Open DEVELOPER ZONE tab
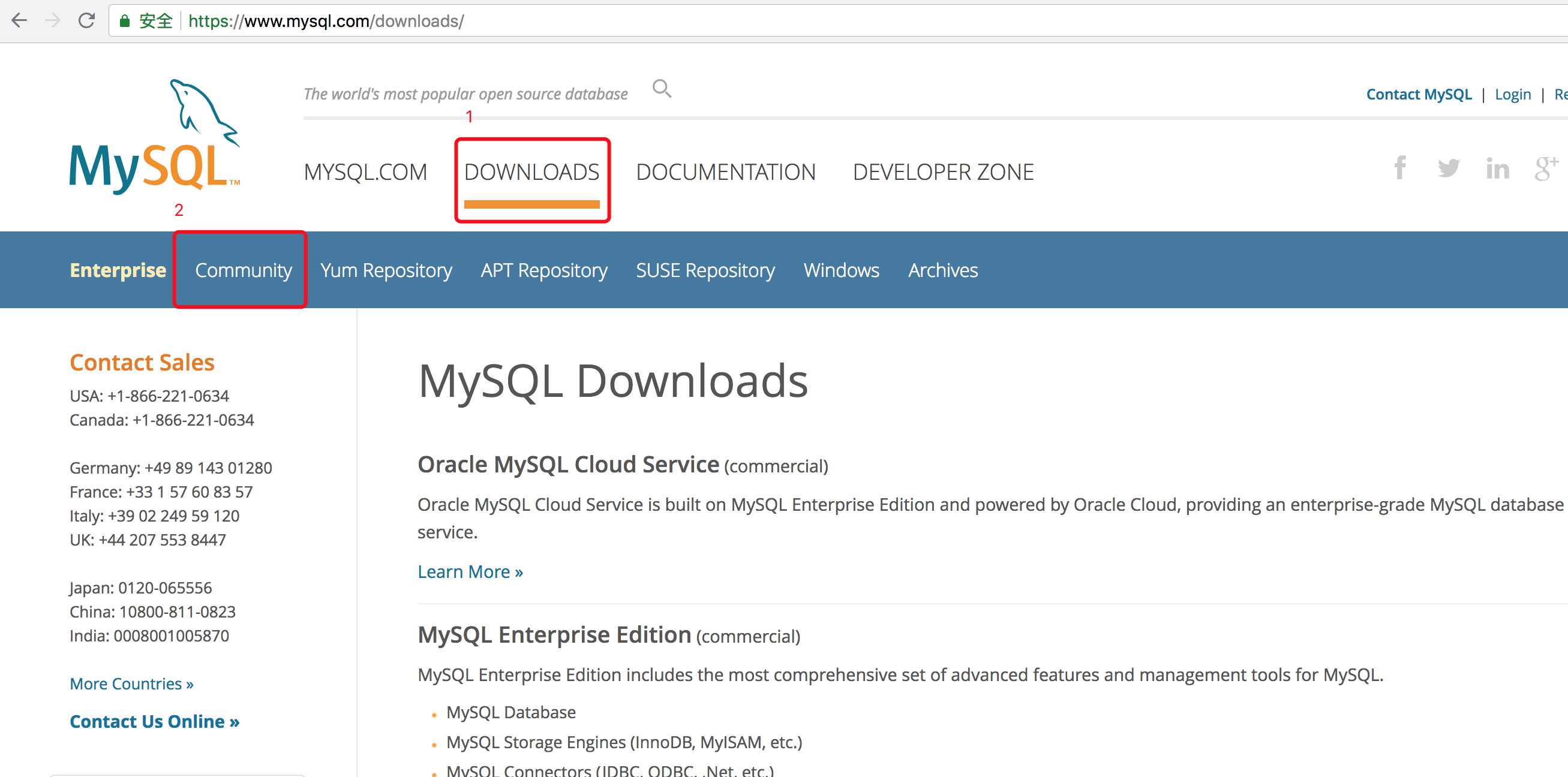 943,172
